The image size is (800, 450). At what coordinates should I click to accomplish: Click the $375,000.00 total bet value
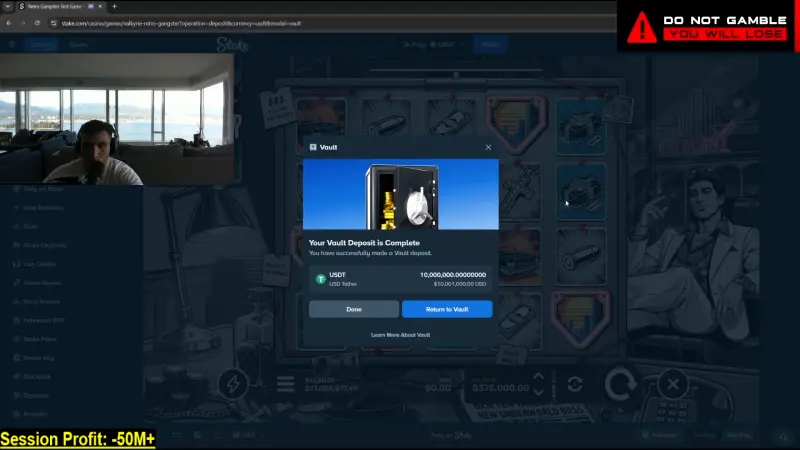pos(501,388)
